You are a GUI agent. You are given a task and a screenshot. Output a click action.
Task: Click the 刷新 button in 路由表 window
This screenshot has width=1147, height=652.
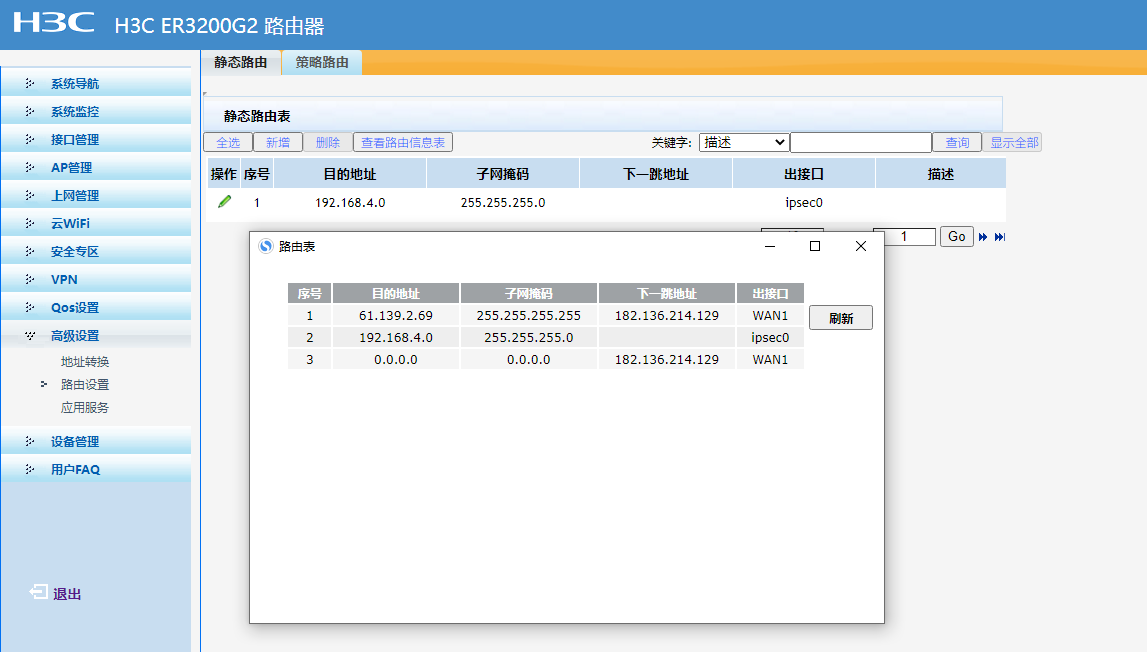841,318
